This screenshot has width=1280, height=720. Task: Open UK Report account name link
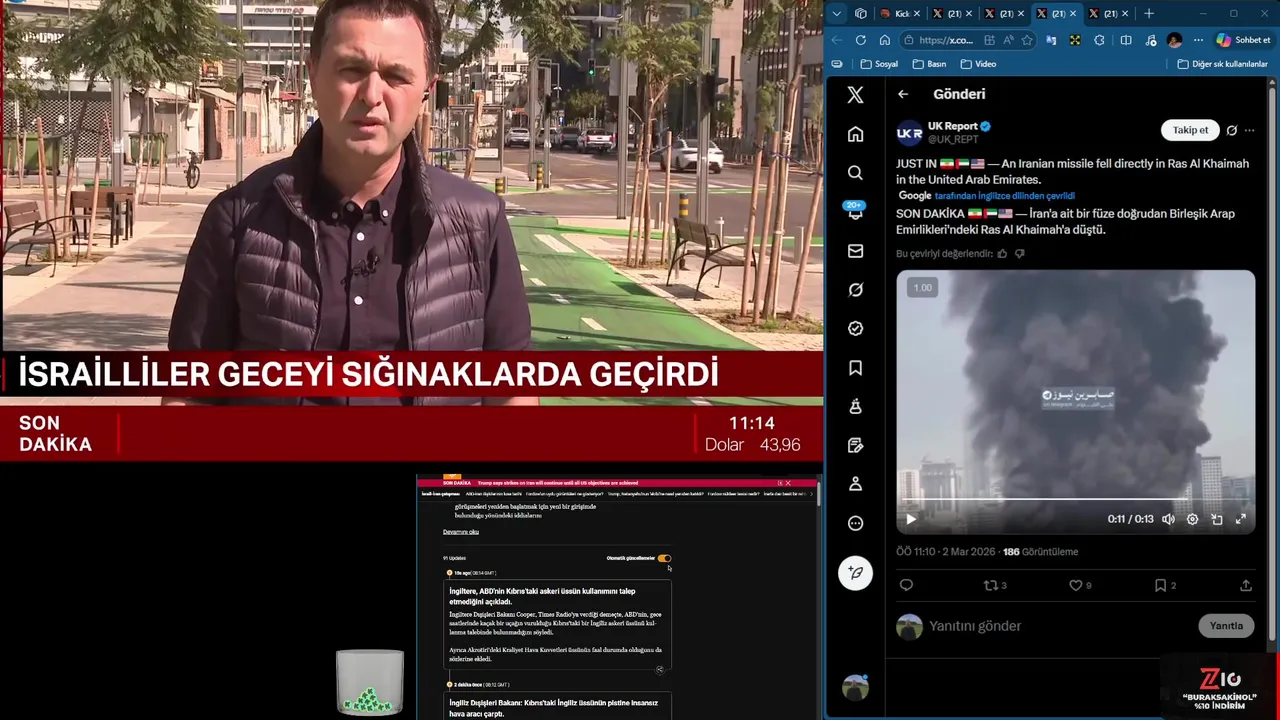pyautogui.click(x=953, y=126)
